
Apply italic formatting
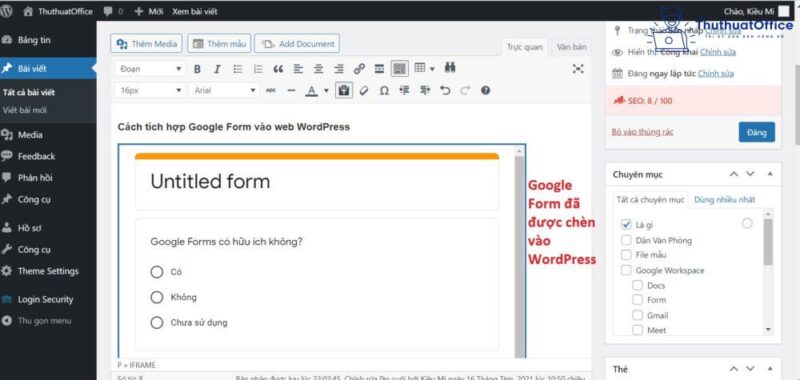pos(217,69)
